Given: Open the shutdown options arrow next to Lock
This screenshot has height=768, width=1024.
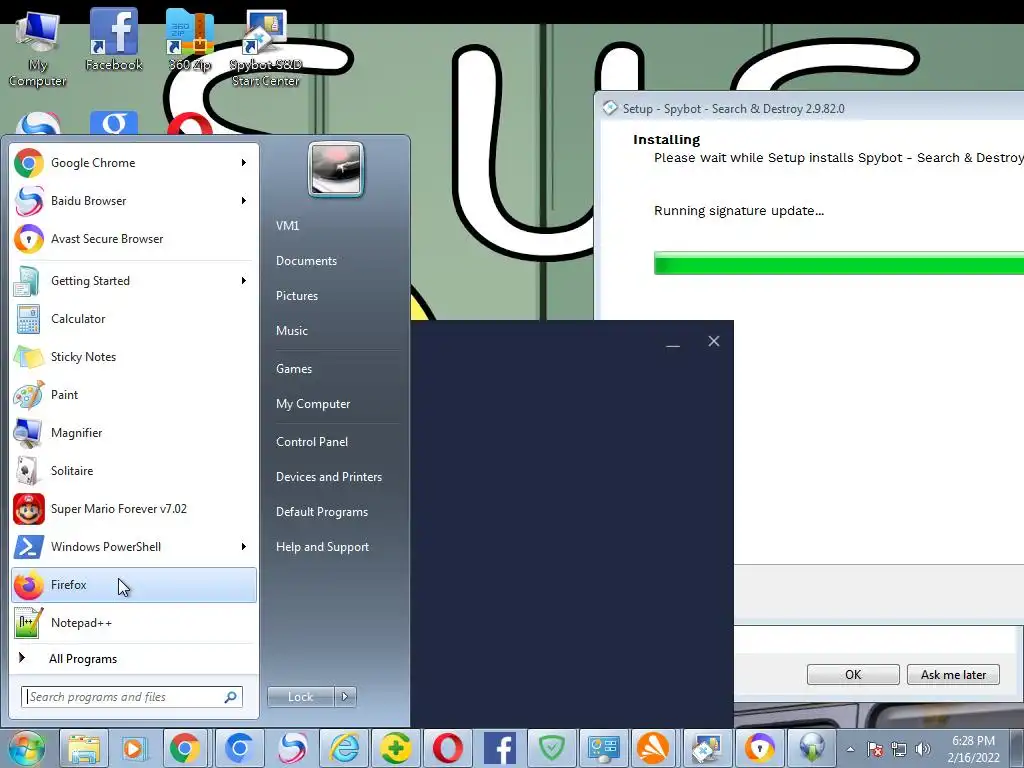Looking at the screenshot, I should tap(345, 697).
